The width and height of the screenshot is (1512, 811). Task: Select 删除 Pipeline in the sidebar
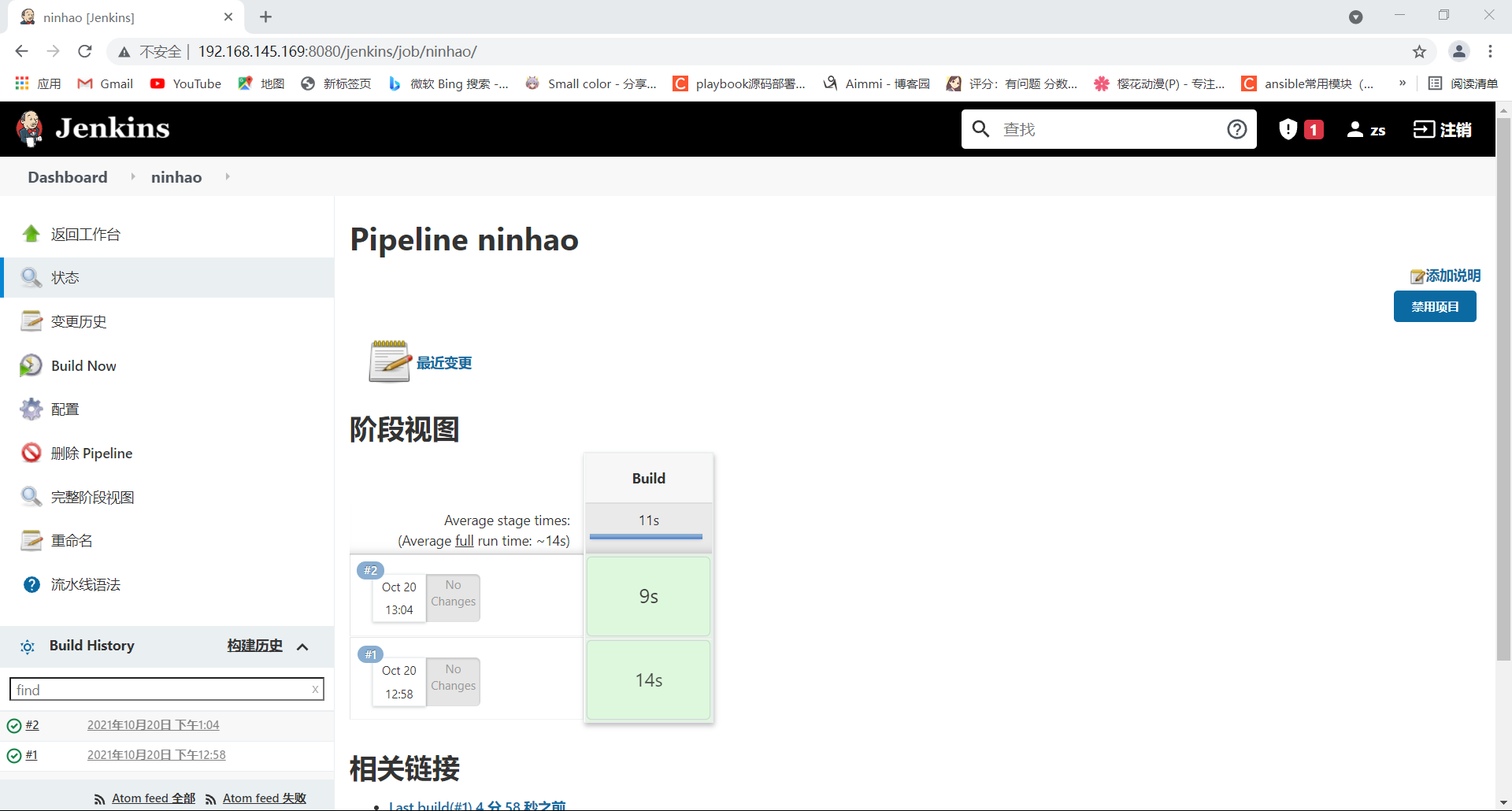point(91,453)
